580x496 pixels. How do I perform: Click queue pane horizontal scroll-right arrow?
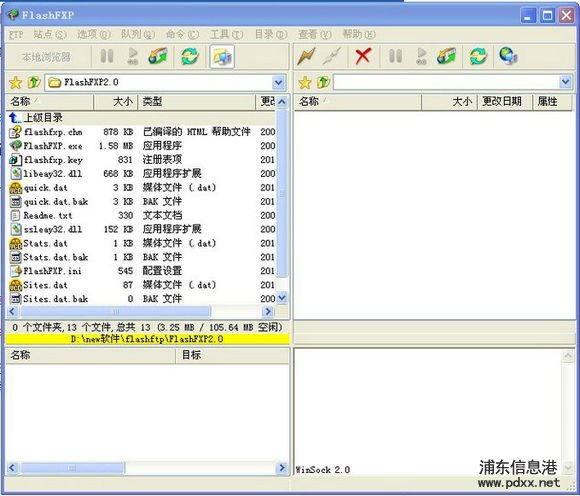click(x=282, y=468)
